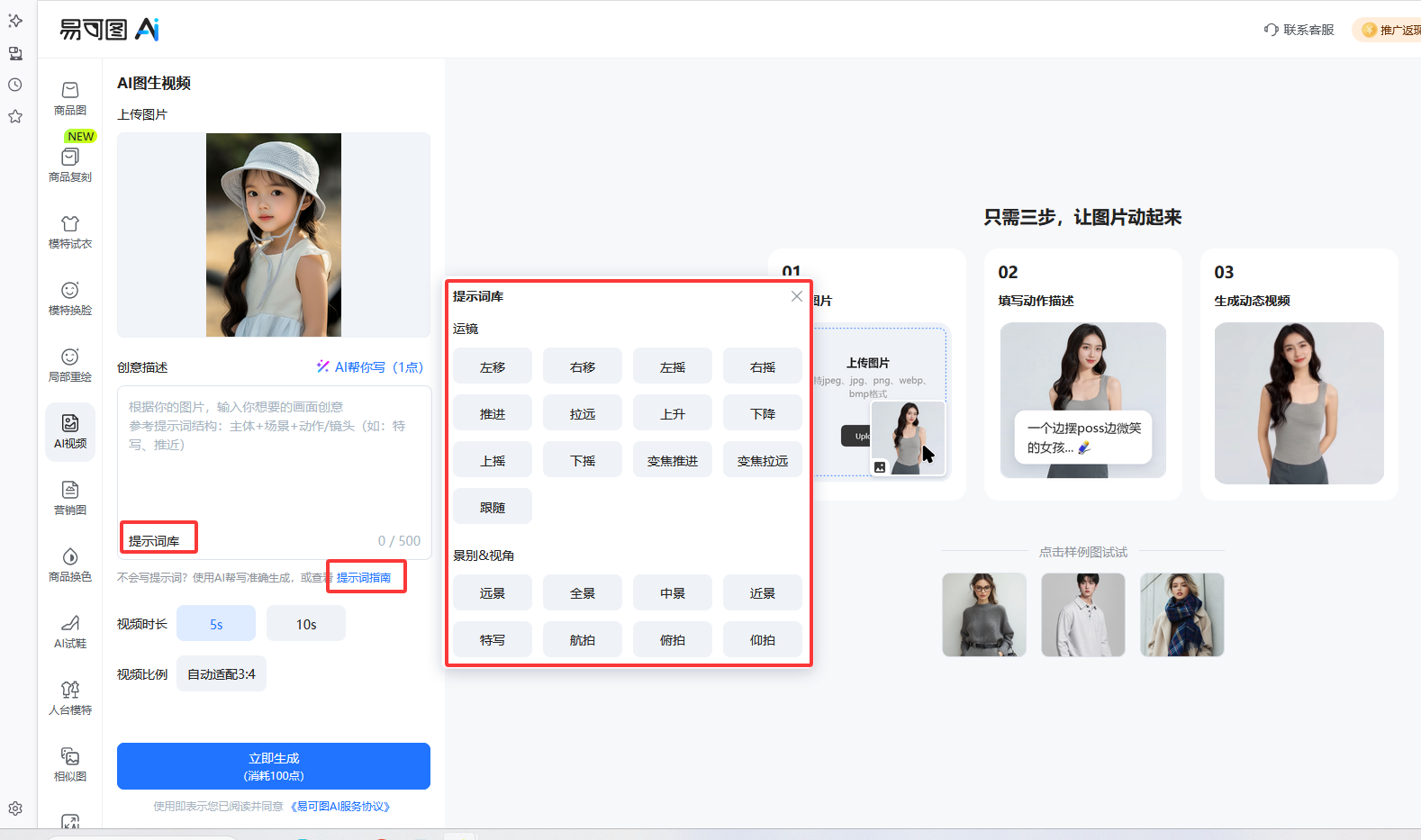Click the 03 生成动态视频 step image
This screenshot has height=840, width=1421.
1299,403
